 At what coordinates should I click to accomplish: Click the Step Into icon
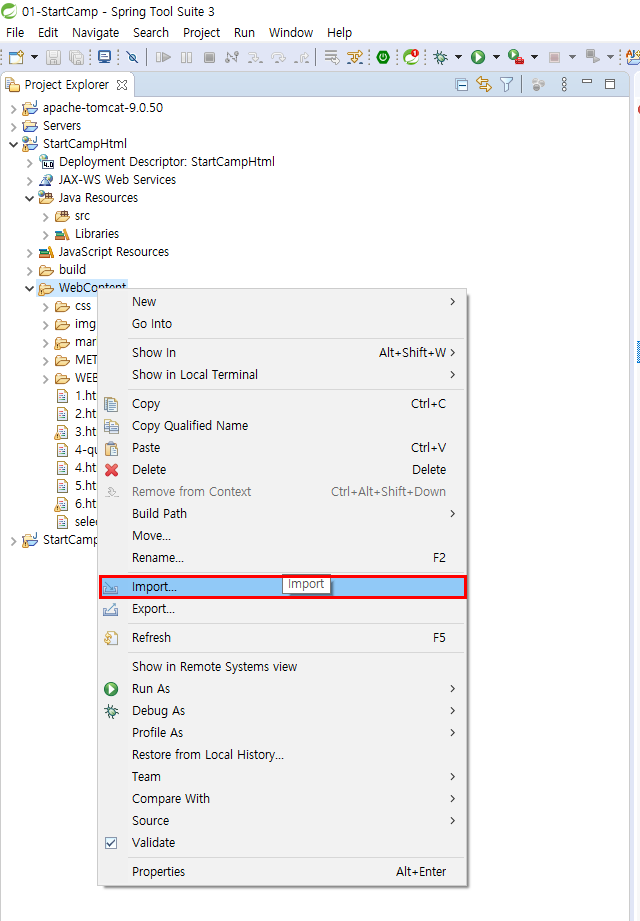coord(255,57)
